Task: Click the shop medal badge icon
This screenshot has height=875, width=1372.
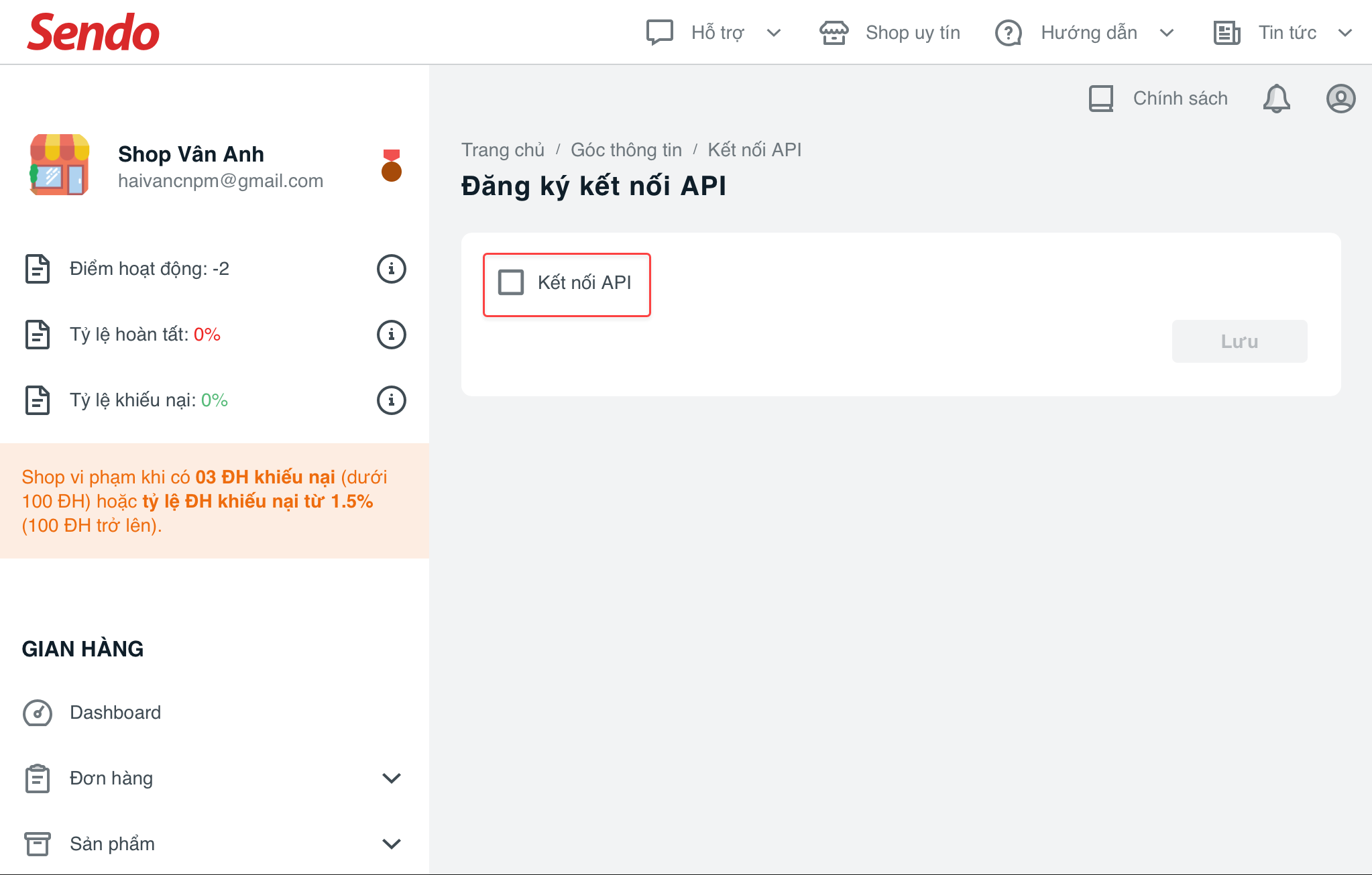Action: point(392,166)
